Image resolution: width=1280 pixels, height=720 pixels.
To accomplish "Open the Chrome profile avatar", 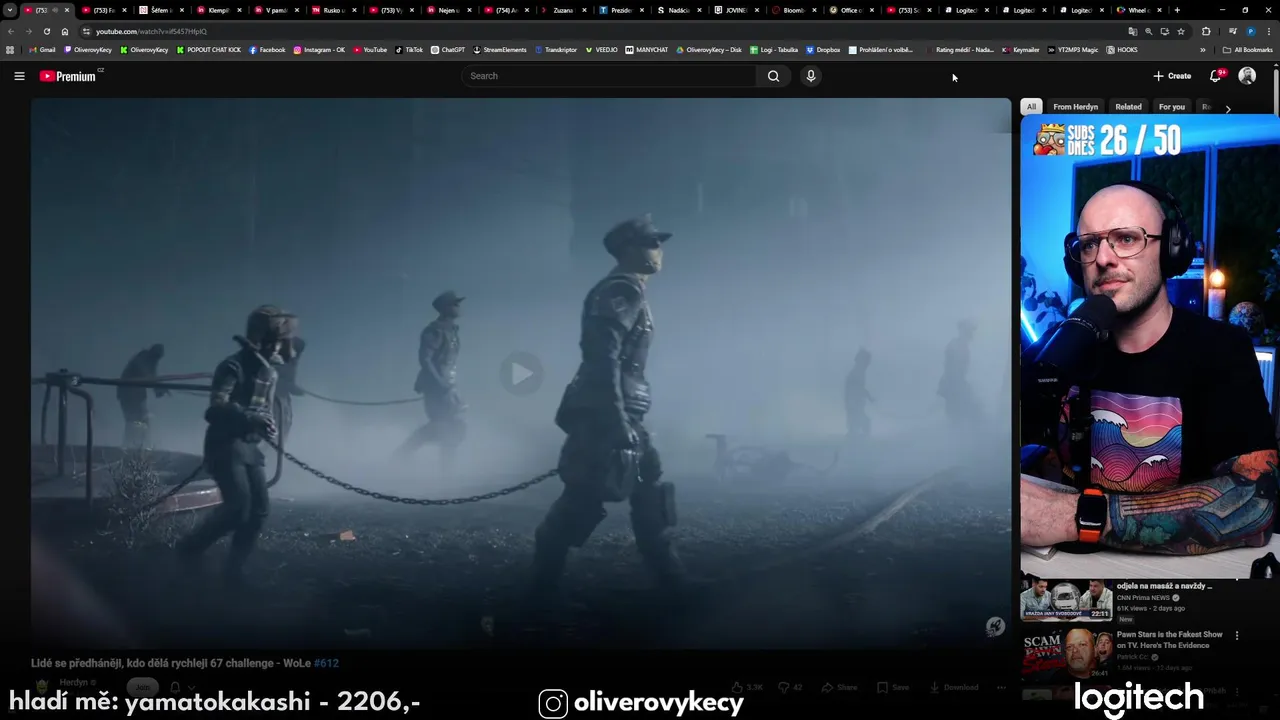I will (x=1251, y=31).
